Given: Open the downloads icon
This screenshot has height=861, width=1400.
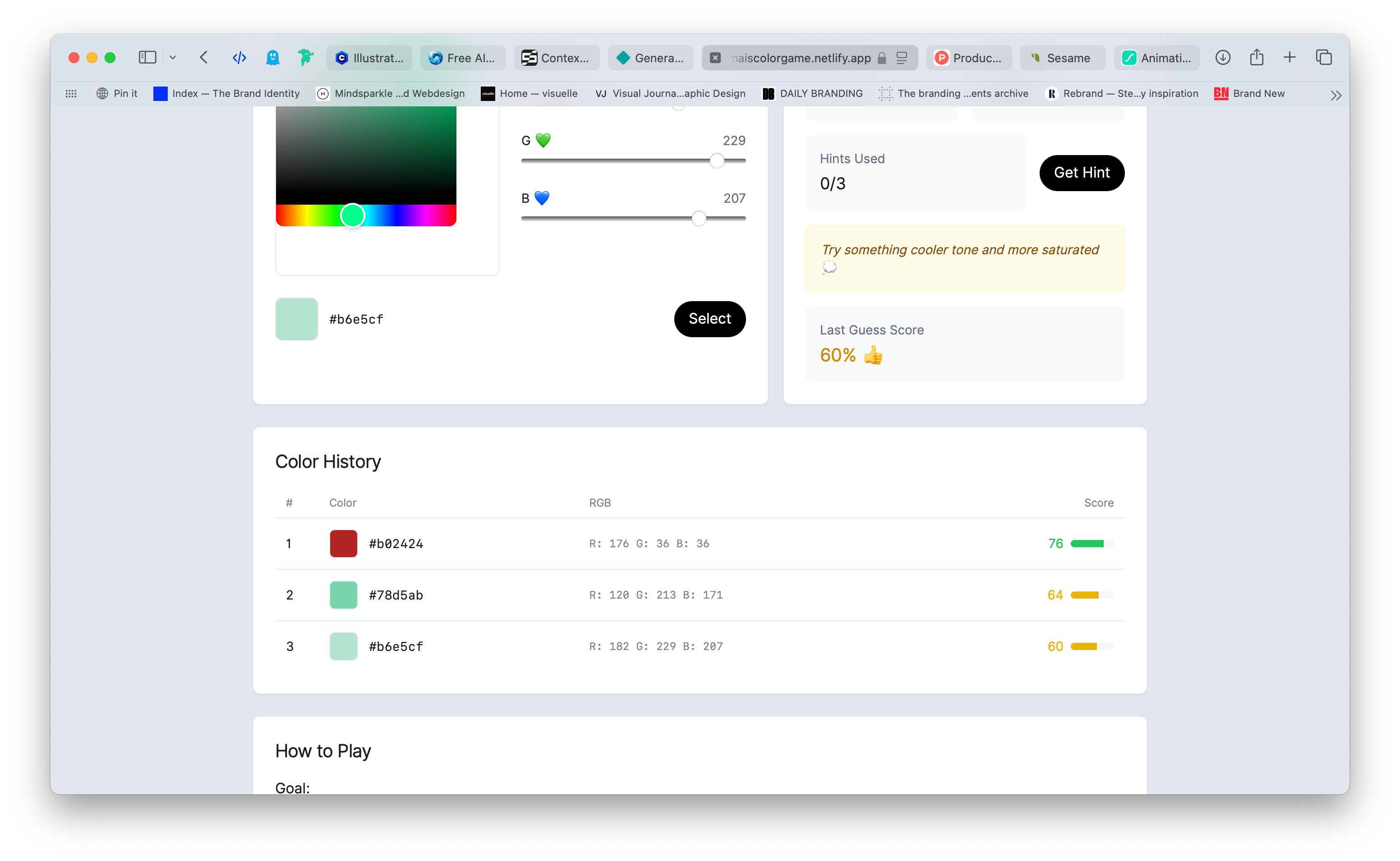Looking at the screenshot, I should click(1223, 58).
